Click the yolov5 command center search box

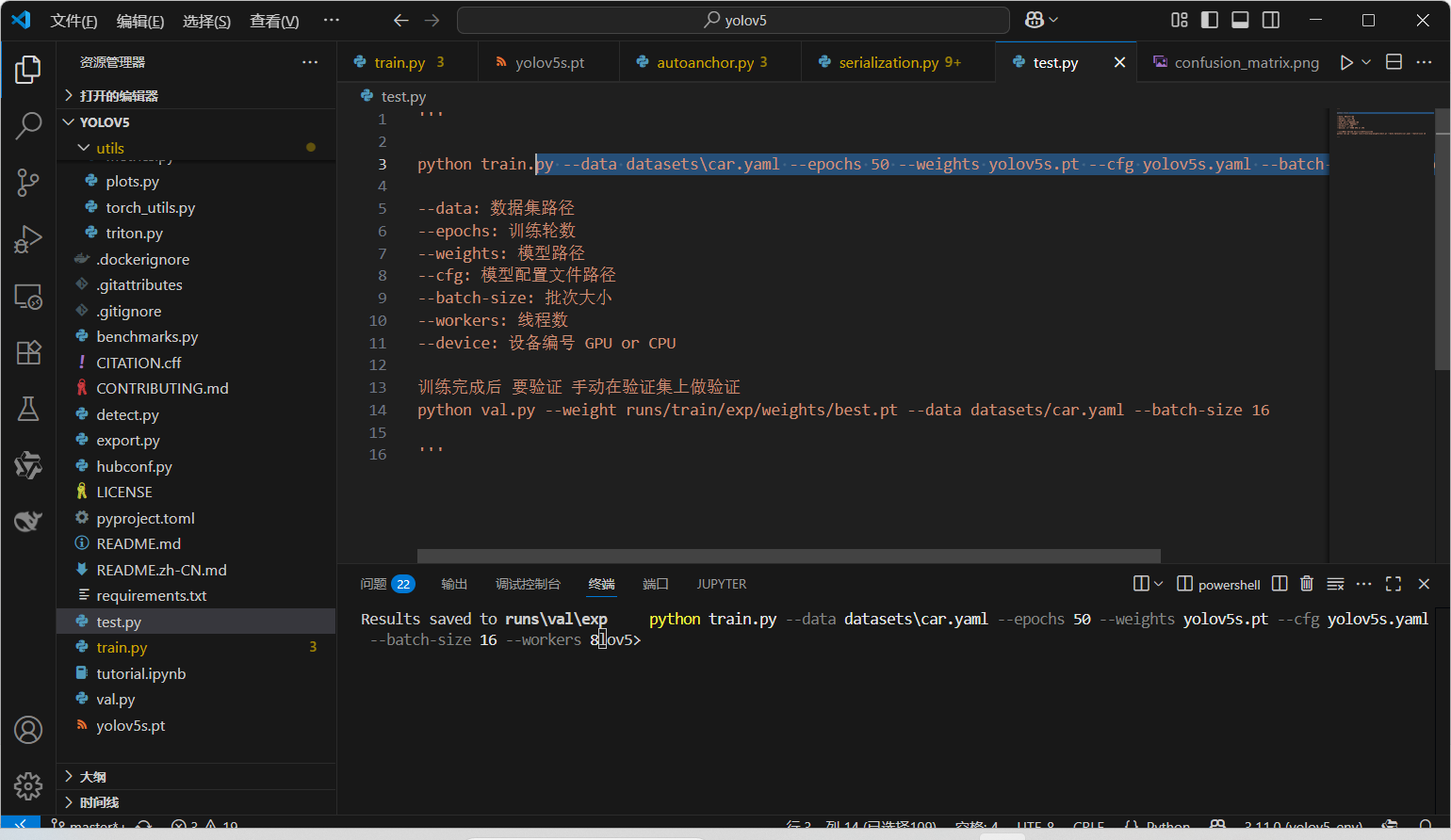coord(733,20)
